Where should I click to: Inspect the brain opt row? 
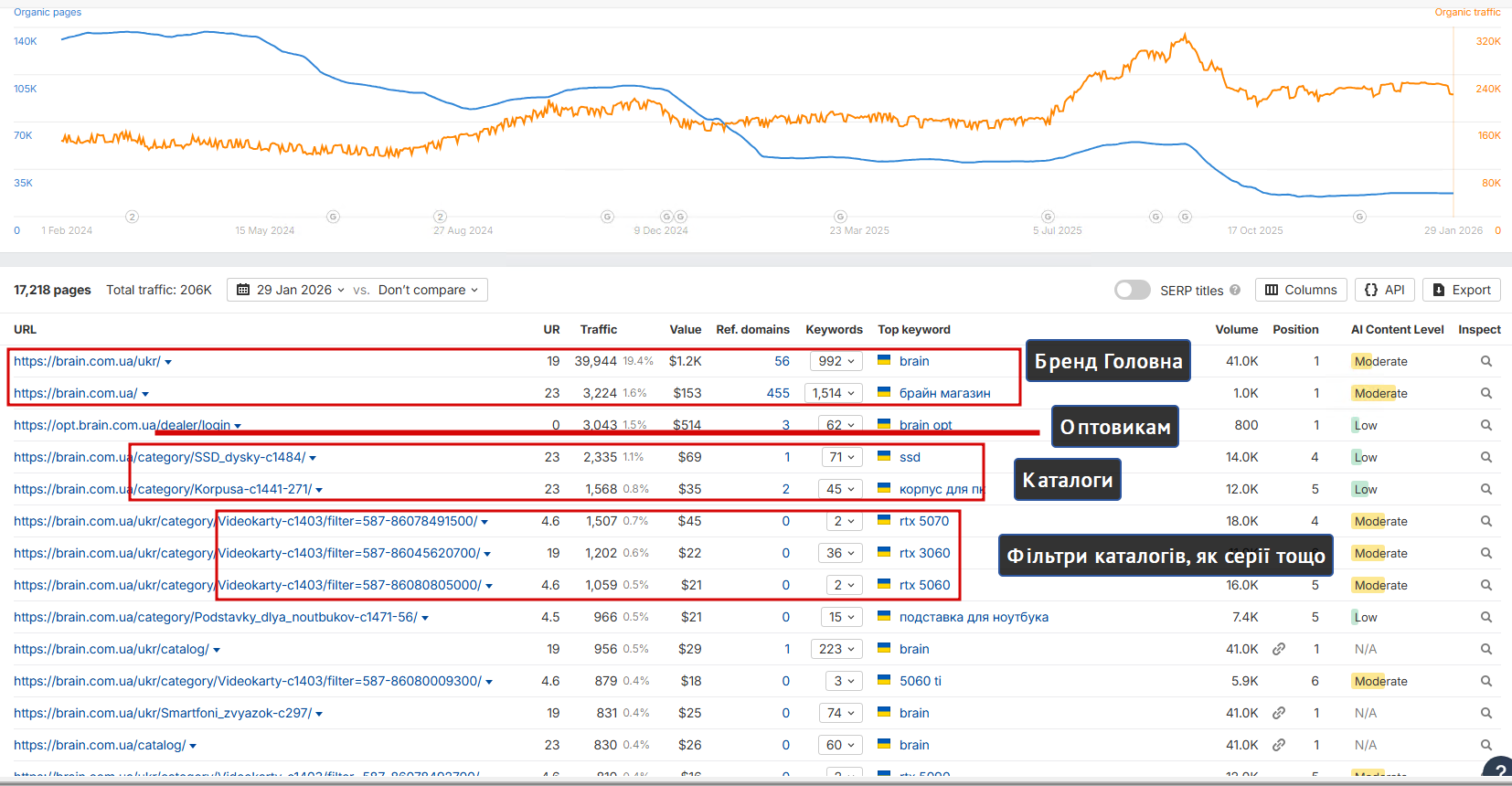(1486, 425)
